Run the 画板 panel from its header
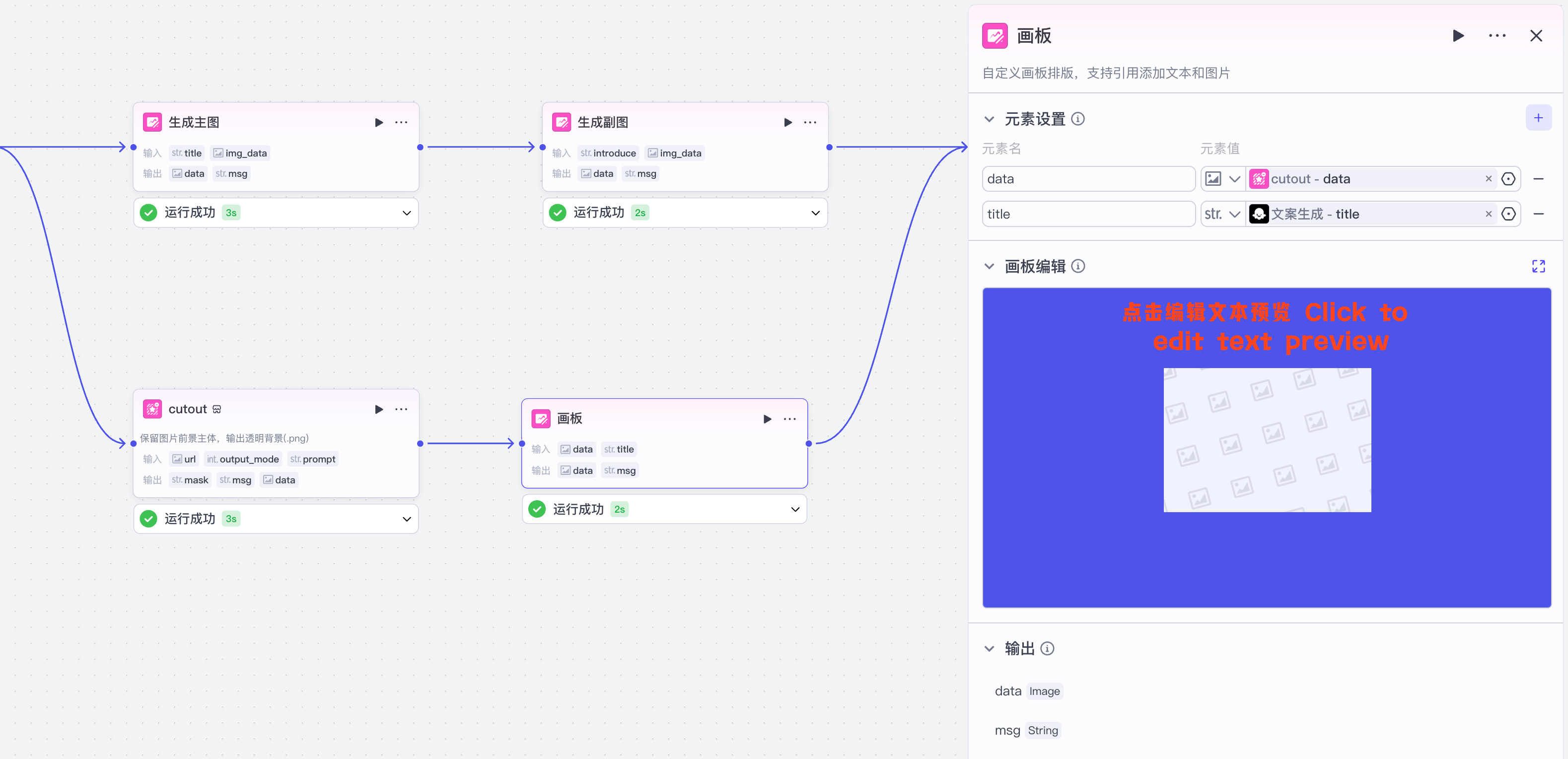 (1458, 36)
